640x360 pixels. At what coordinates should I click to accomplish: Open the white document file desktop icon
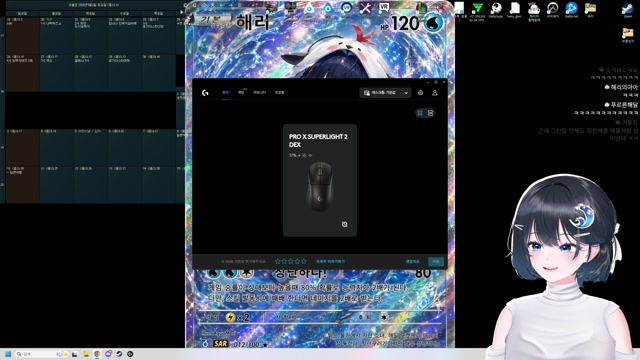point(515,10)
